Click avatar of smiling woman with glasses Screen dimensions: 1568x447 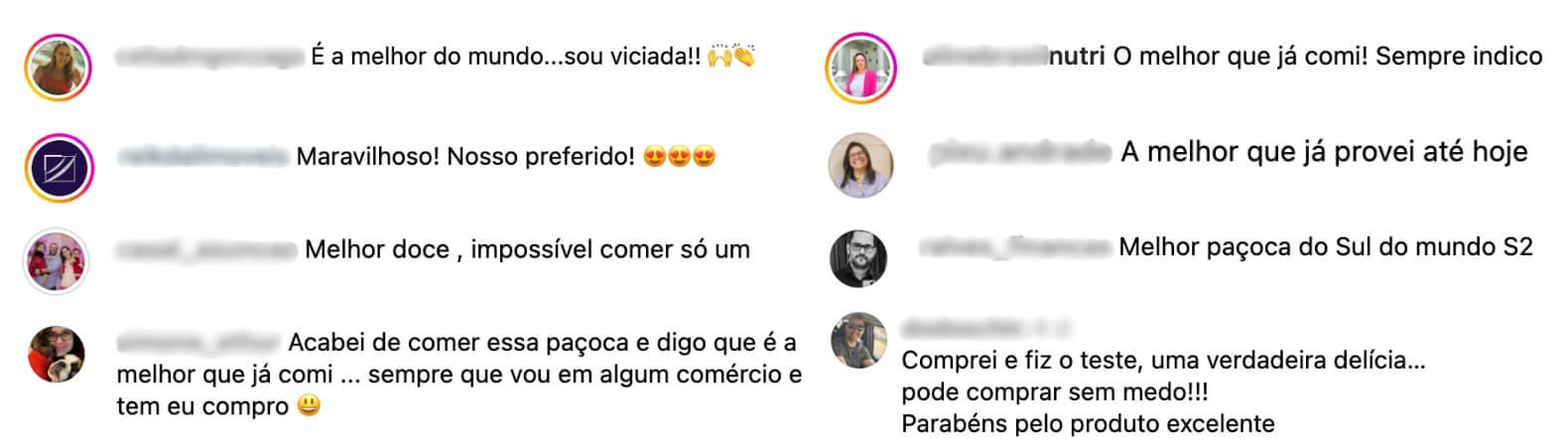pos(860,165)
